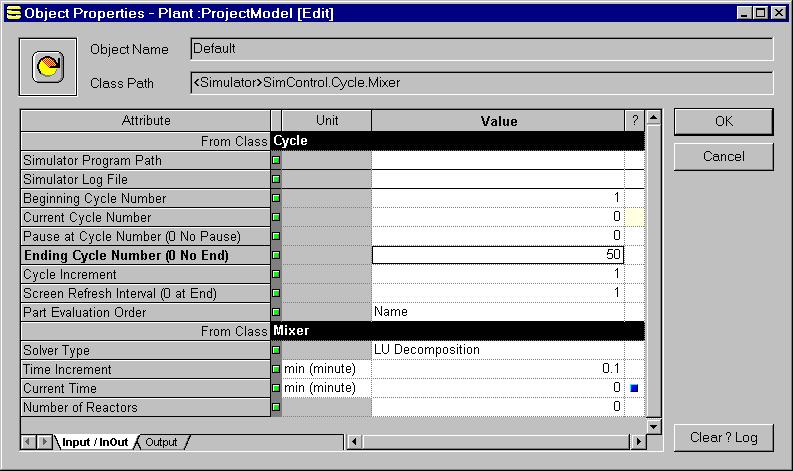Image resolution: width=793 pixels, height=471 pixels.
Task: Select the Ending Cycle Number value field
Action: pyautogui.click(x=497, y=255)
